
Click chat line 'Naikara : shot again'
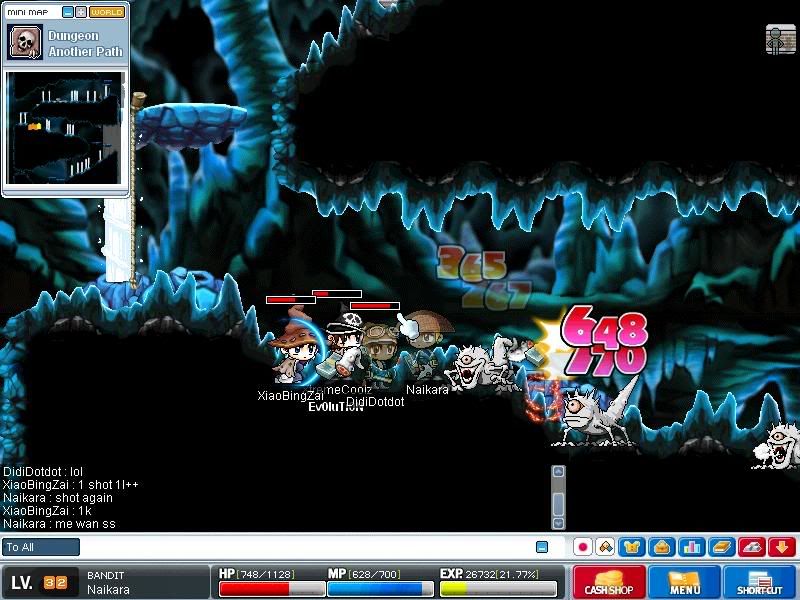(58, 498)
